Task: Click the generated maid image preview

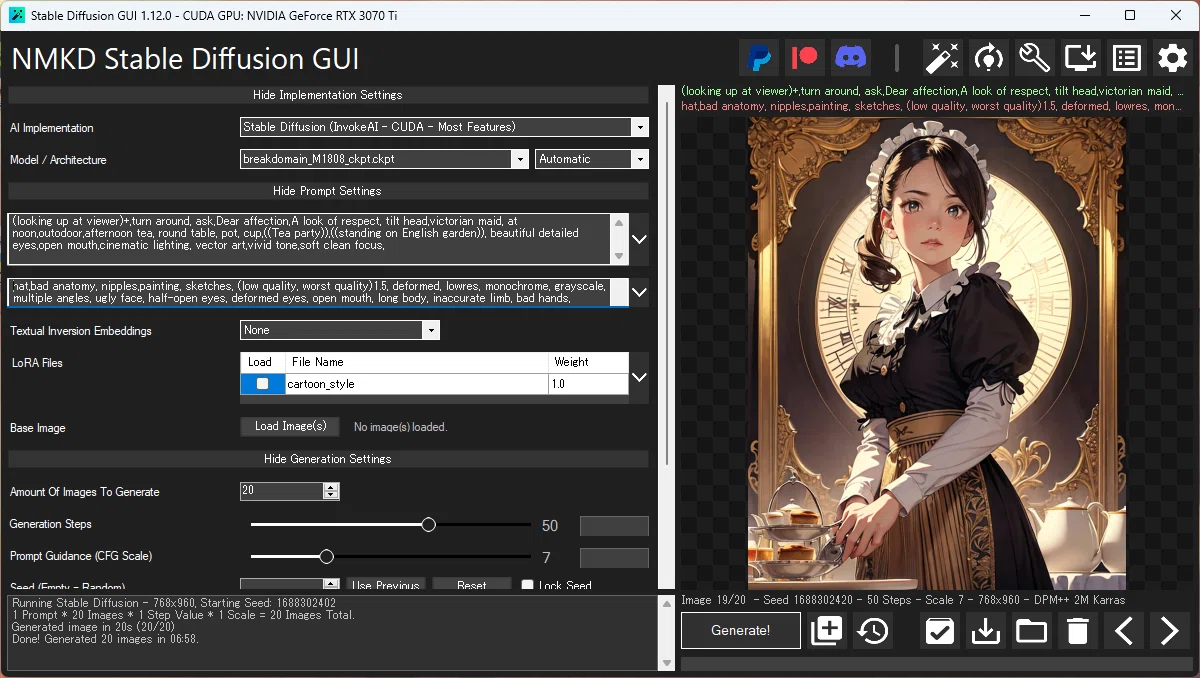Action: [x=937, y=354]
